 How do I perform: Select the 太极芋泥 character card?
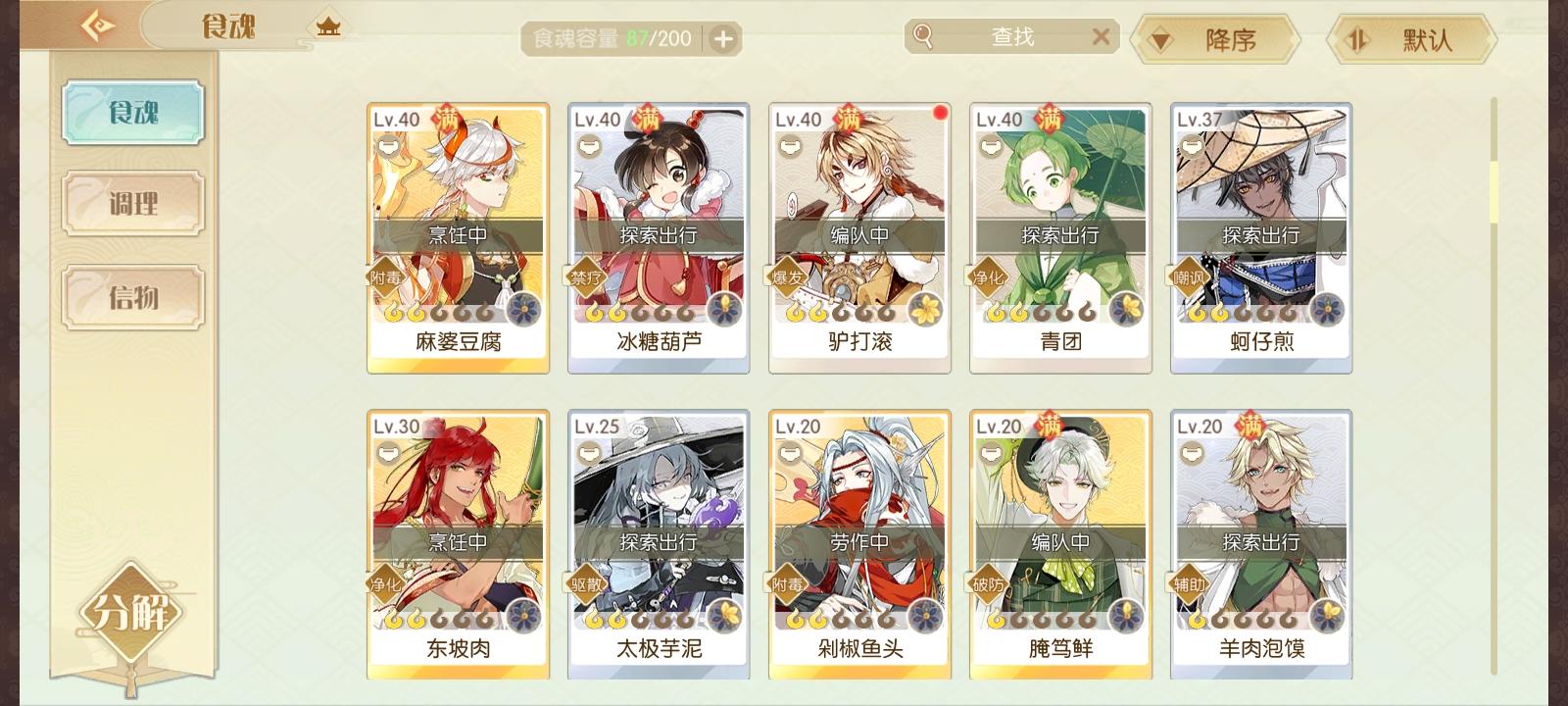(659, 545)
